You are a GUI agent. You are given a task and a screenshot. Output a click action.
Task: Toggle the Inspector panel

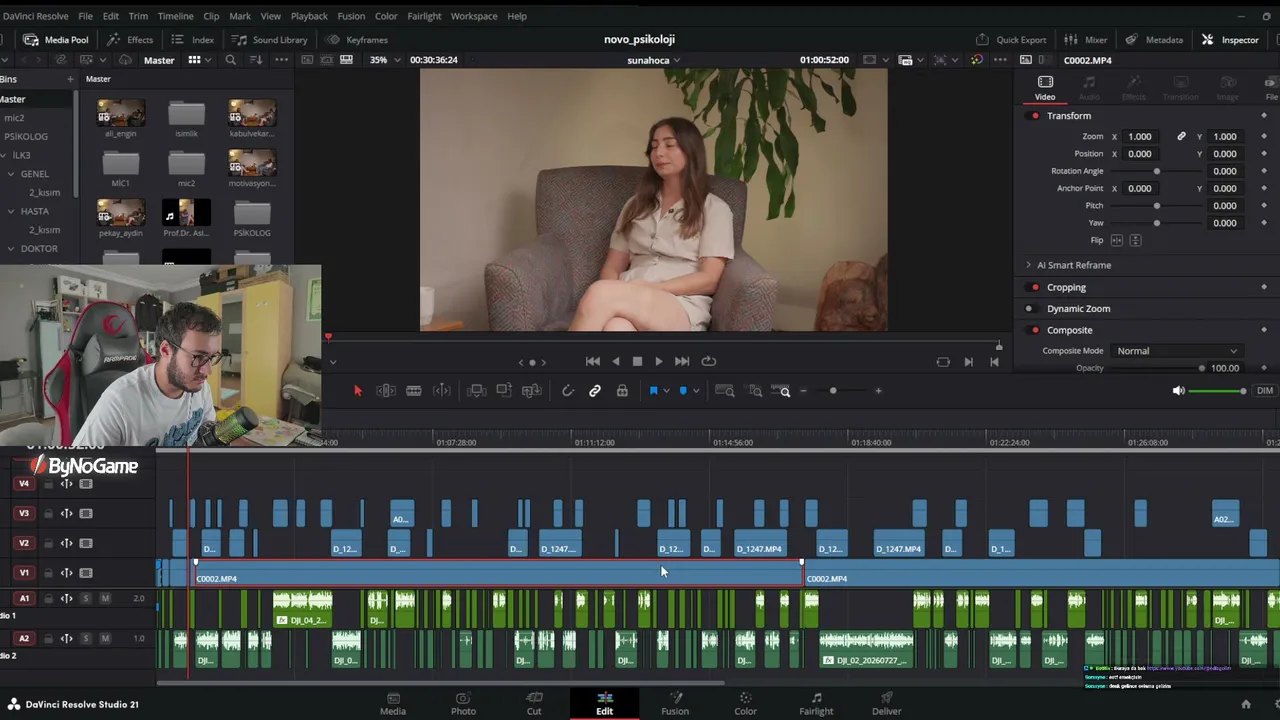click(x=1230, y=40)
